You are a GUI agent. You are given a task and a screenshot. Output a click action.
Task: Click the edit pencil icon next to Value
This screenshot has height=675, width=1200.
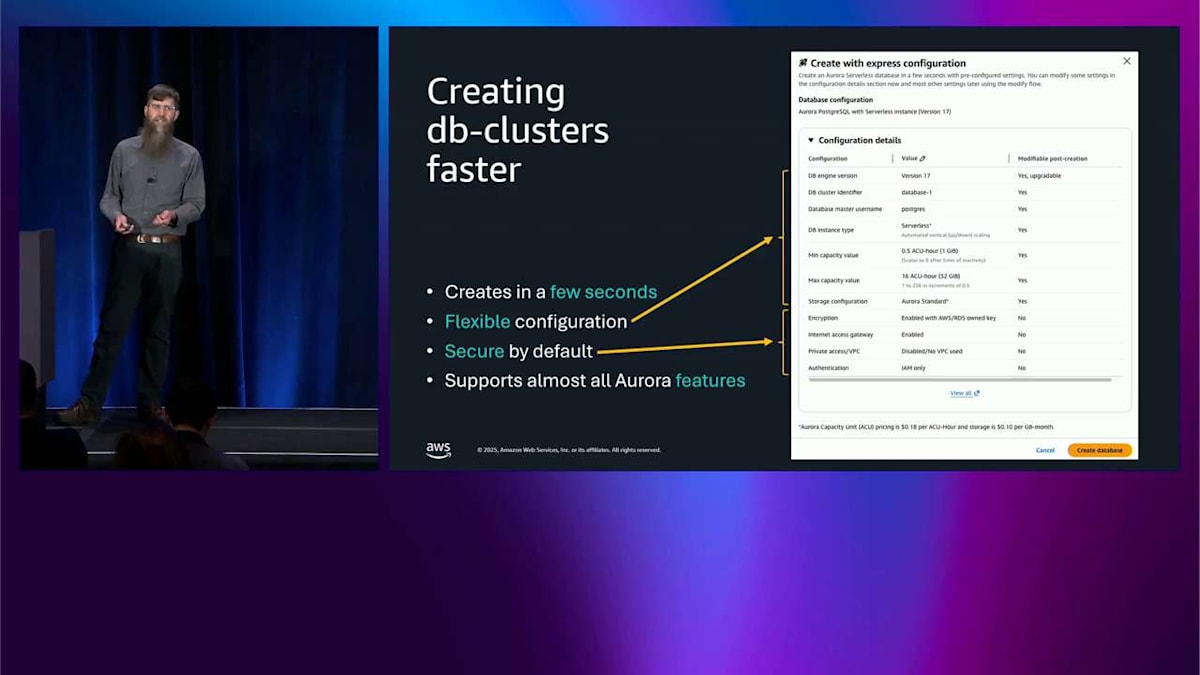click(x=922, y=158)
